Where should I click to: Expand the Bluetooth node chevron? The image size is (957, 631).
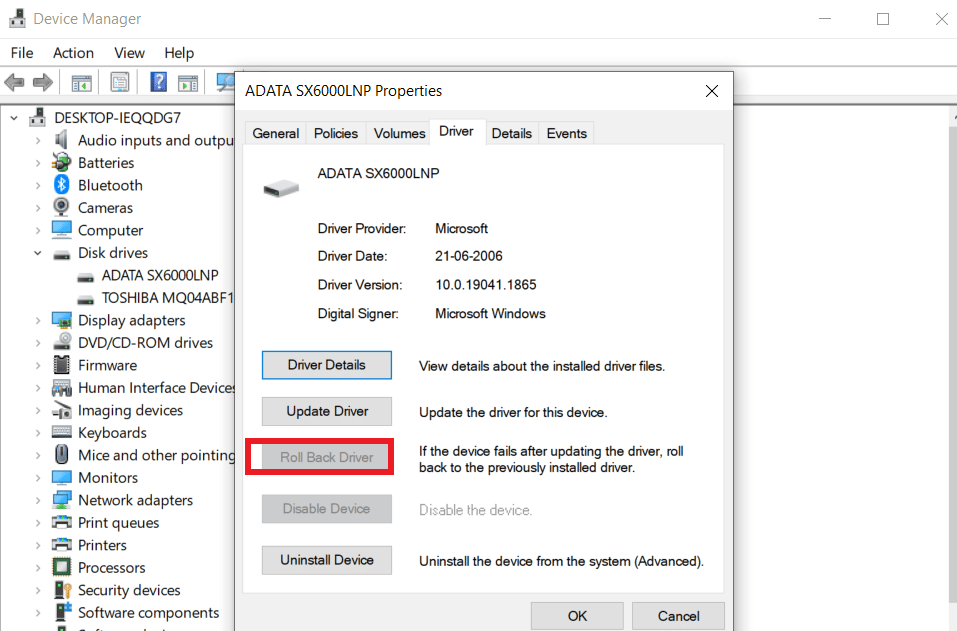coord(38,186)
